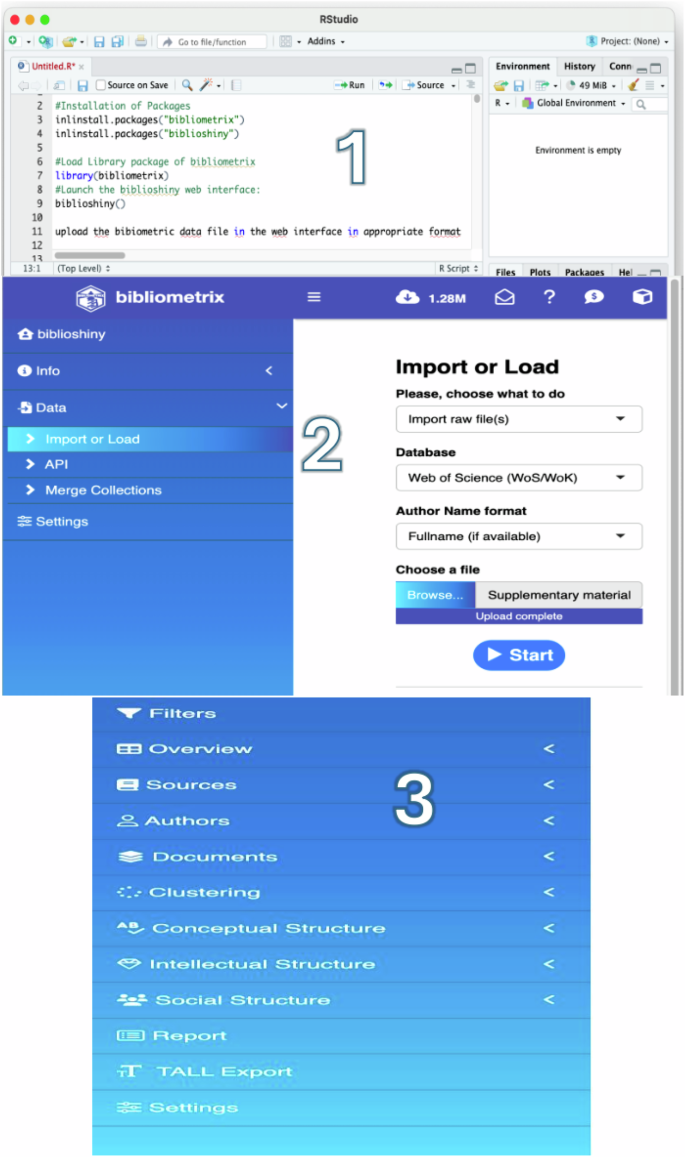Click the editor horizontal scrollbar

89,256
